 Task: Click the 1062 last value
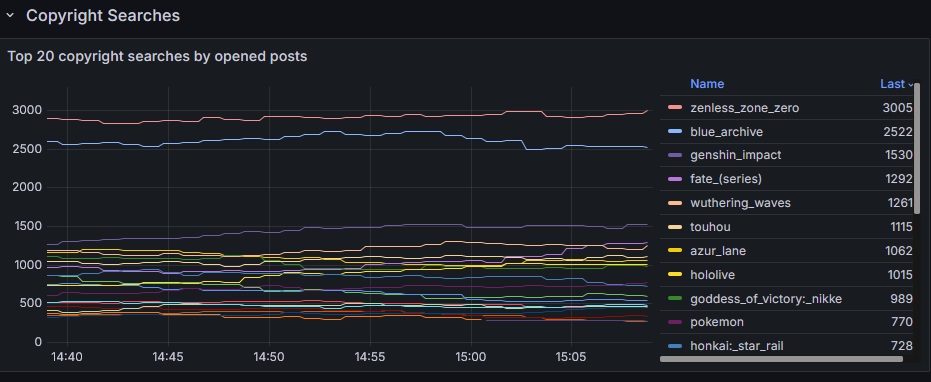pyautogui.click(x=898, y=251)
